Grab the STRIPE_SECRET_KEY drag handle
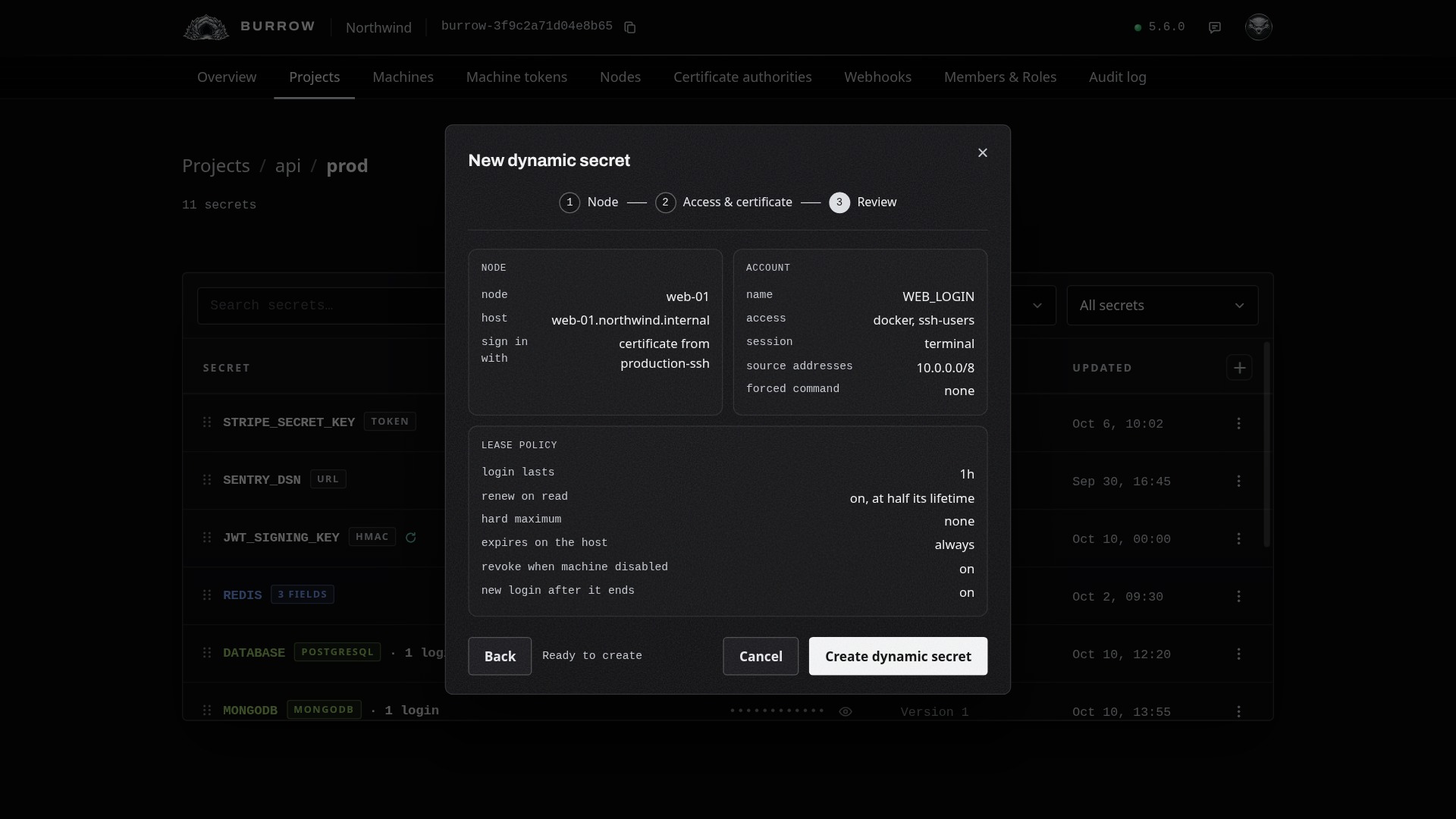Image resolution: width=1456 pixels, height=819 pixels. tap(207, 422)
